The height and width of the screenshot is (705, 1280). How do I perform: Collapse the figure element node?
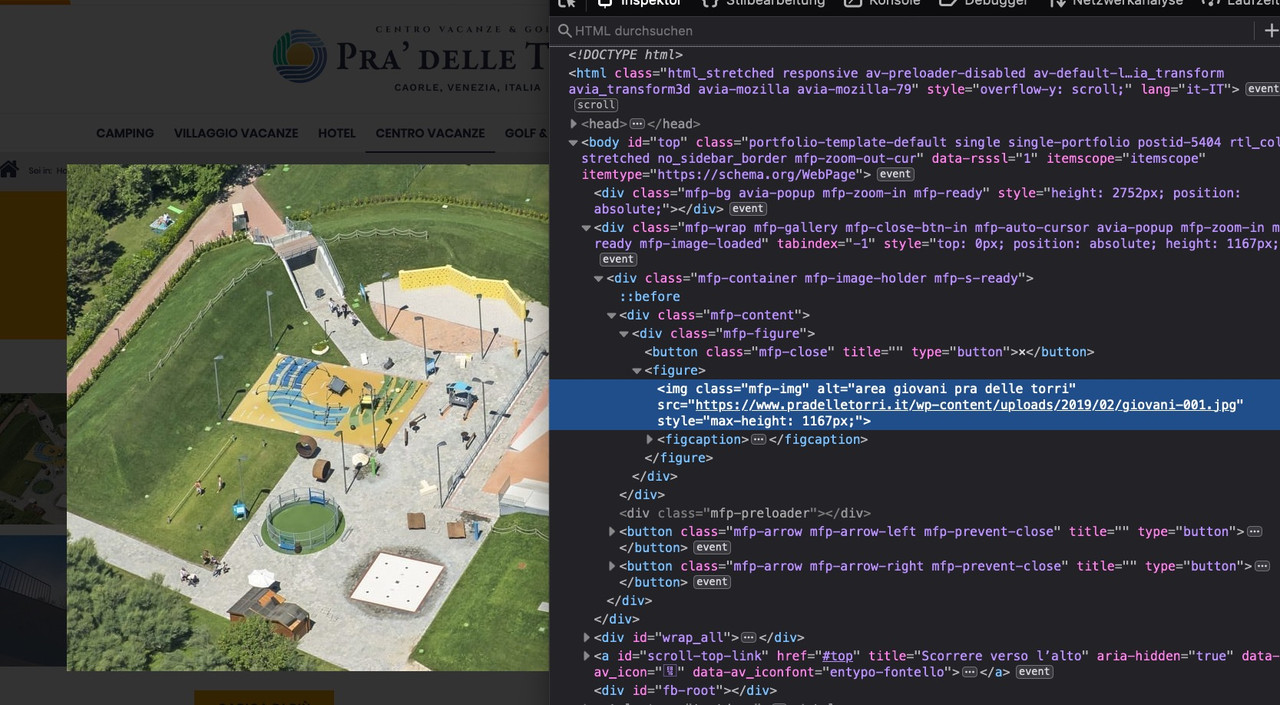(637, 371)
